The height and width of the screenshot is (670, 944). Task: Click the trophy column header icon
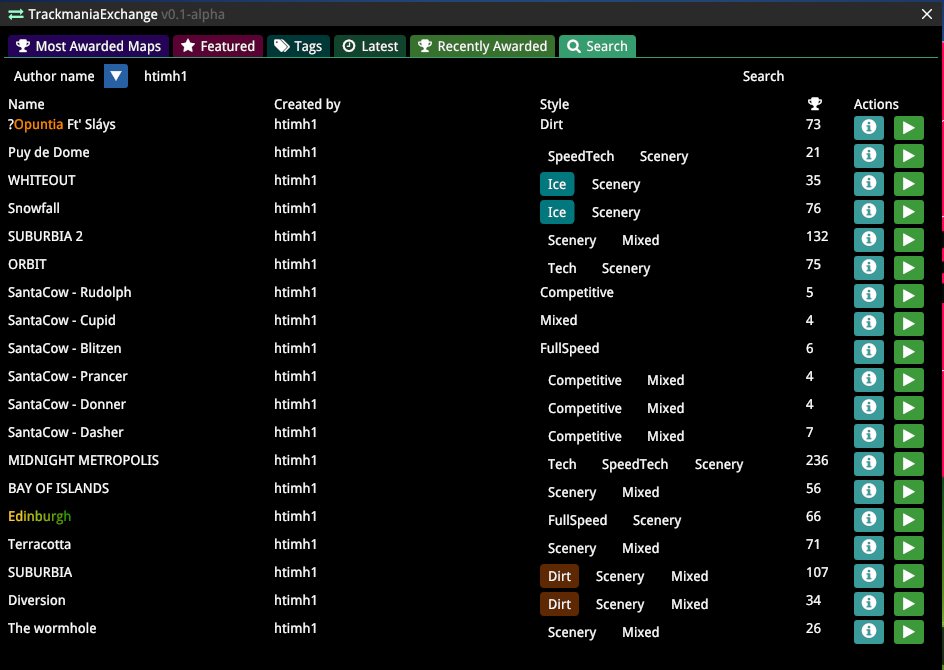(815, 103)
